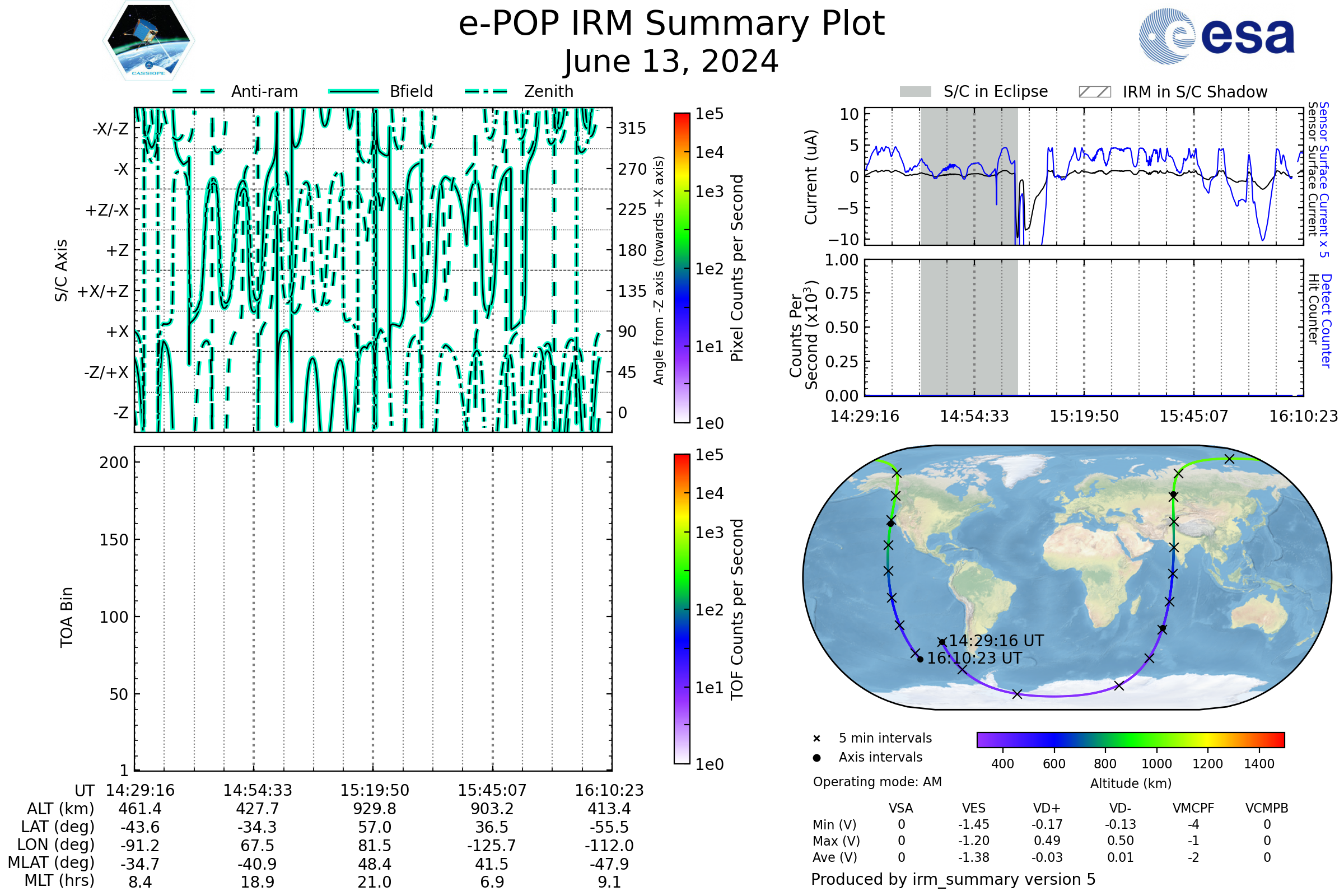Click the Pixel Counts per Second colorbar
Viewport: 1344px width, 896px height.
point(682,268)
